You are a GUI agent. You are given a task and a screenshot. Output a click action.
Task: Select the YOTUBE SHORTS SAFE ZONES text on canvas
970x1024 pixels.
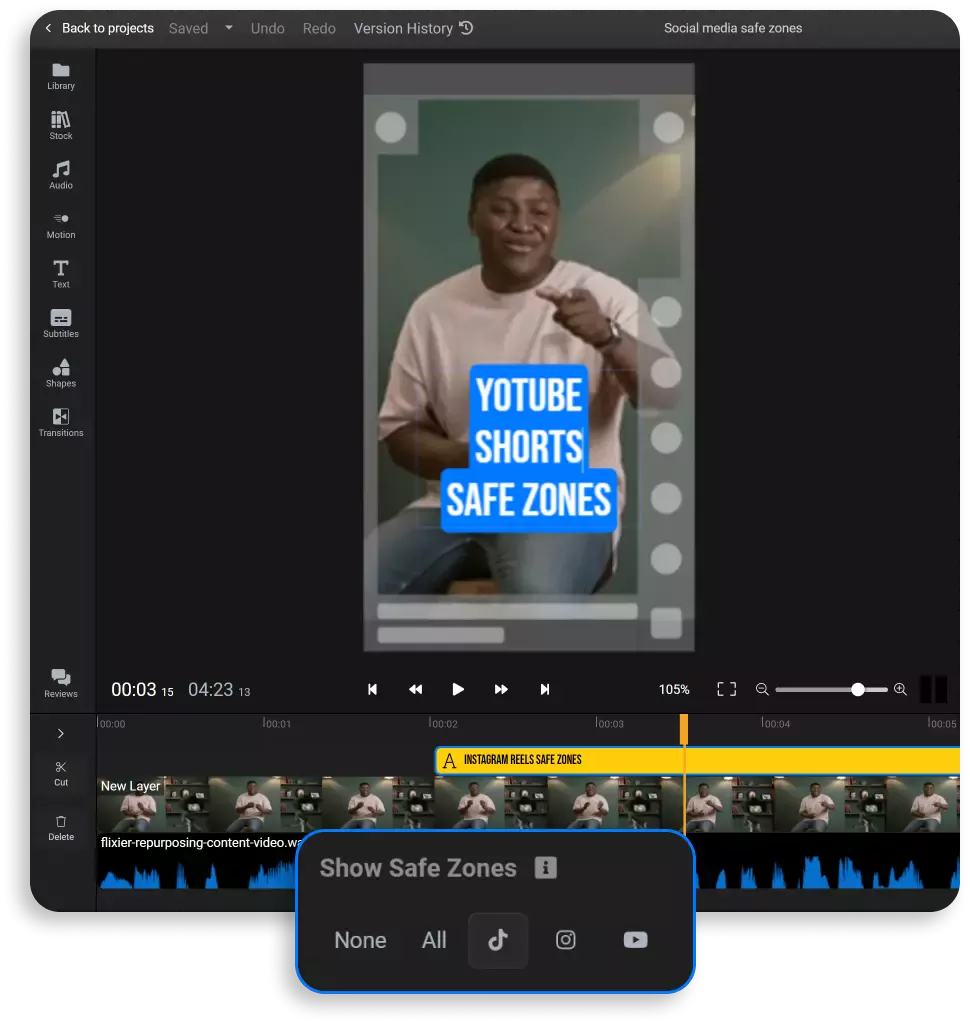[x=528, y=448]
